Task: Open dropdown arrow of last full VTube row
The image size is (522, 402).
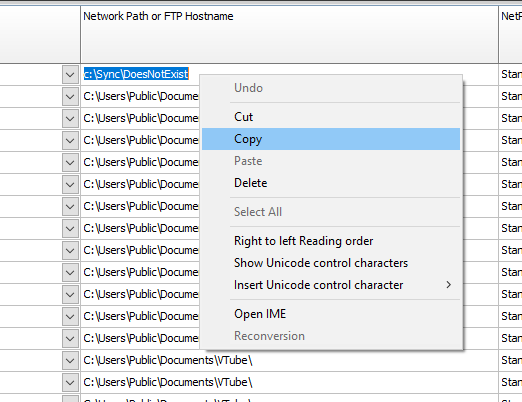Action: click(x=70, y=382)
